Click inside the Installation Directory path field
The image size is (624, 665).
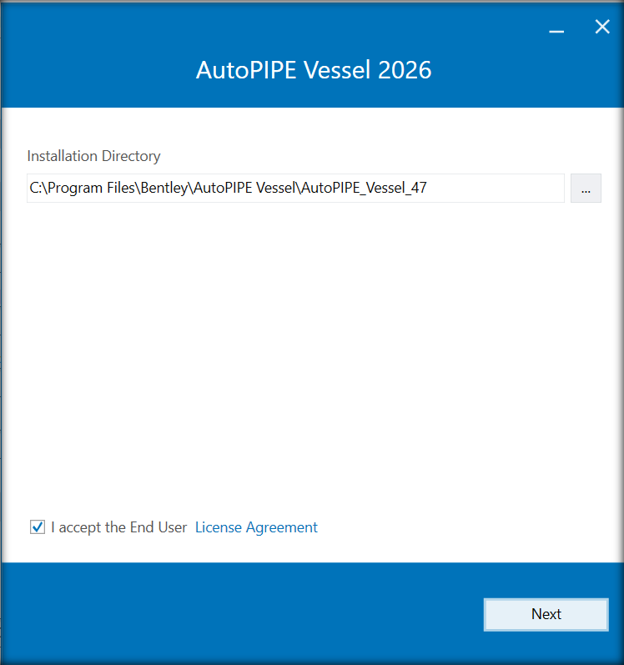coord(296,188)
